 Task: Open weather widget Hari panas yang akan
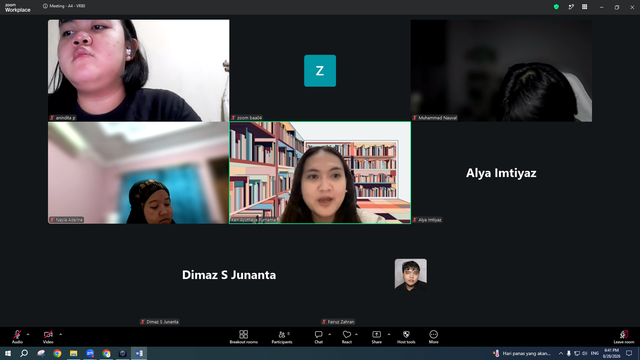(522, 353)
